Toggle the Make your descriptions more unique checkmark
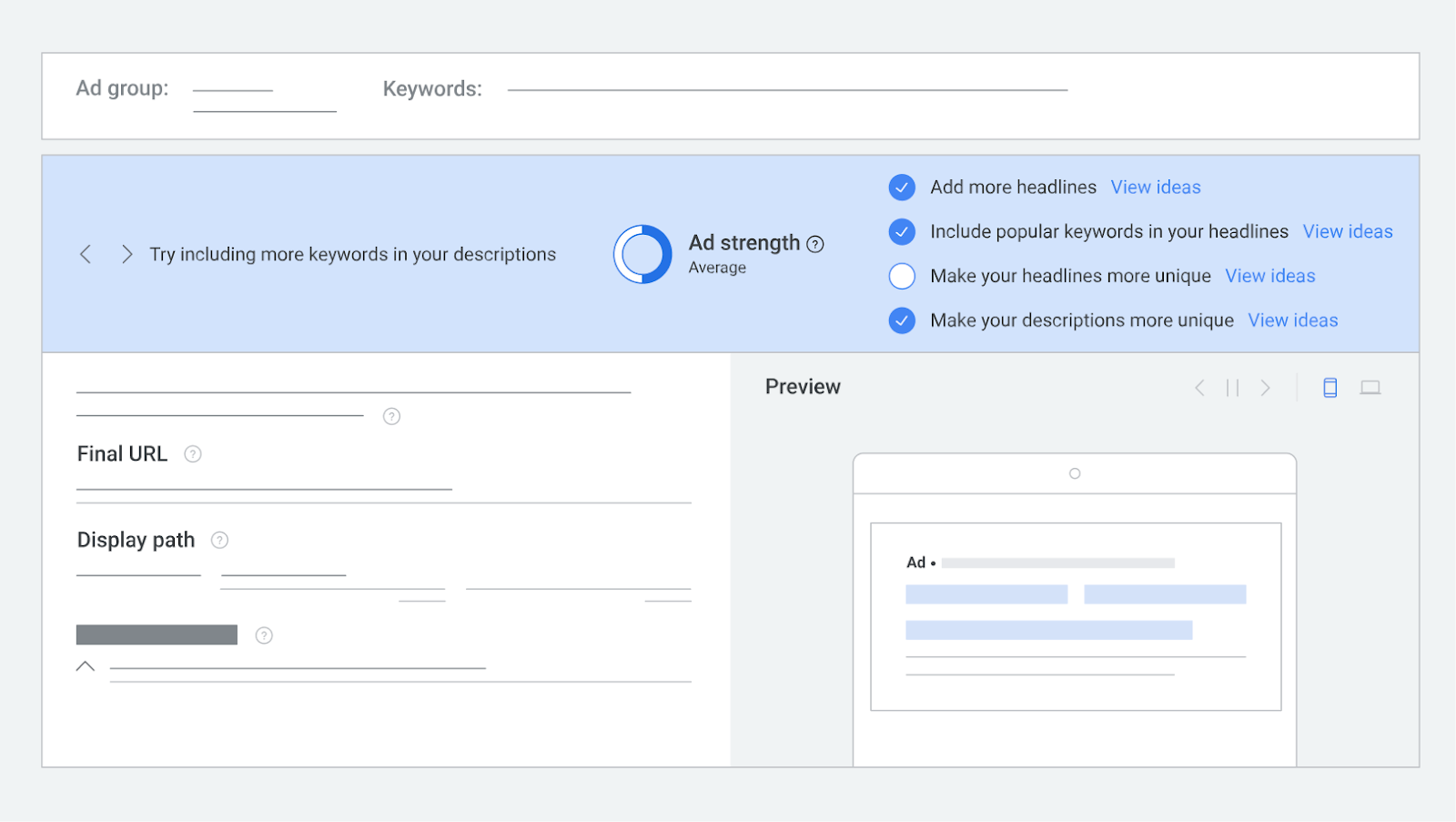 (902, 320)
